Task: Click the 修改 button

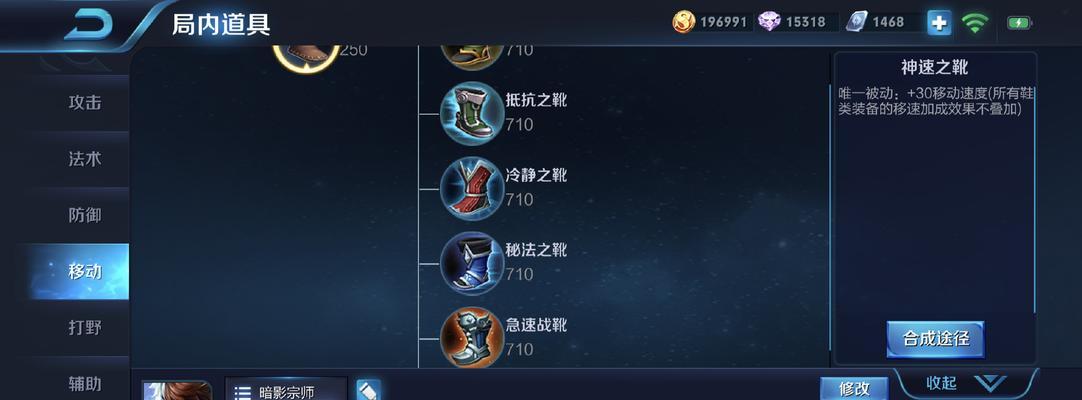Action: tap(854, 388)
